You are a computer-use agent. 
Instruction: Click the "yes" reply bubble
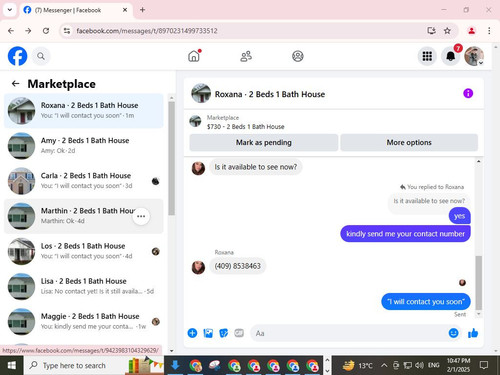[459, 216]
